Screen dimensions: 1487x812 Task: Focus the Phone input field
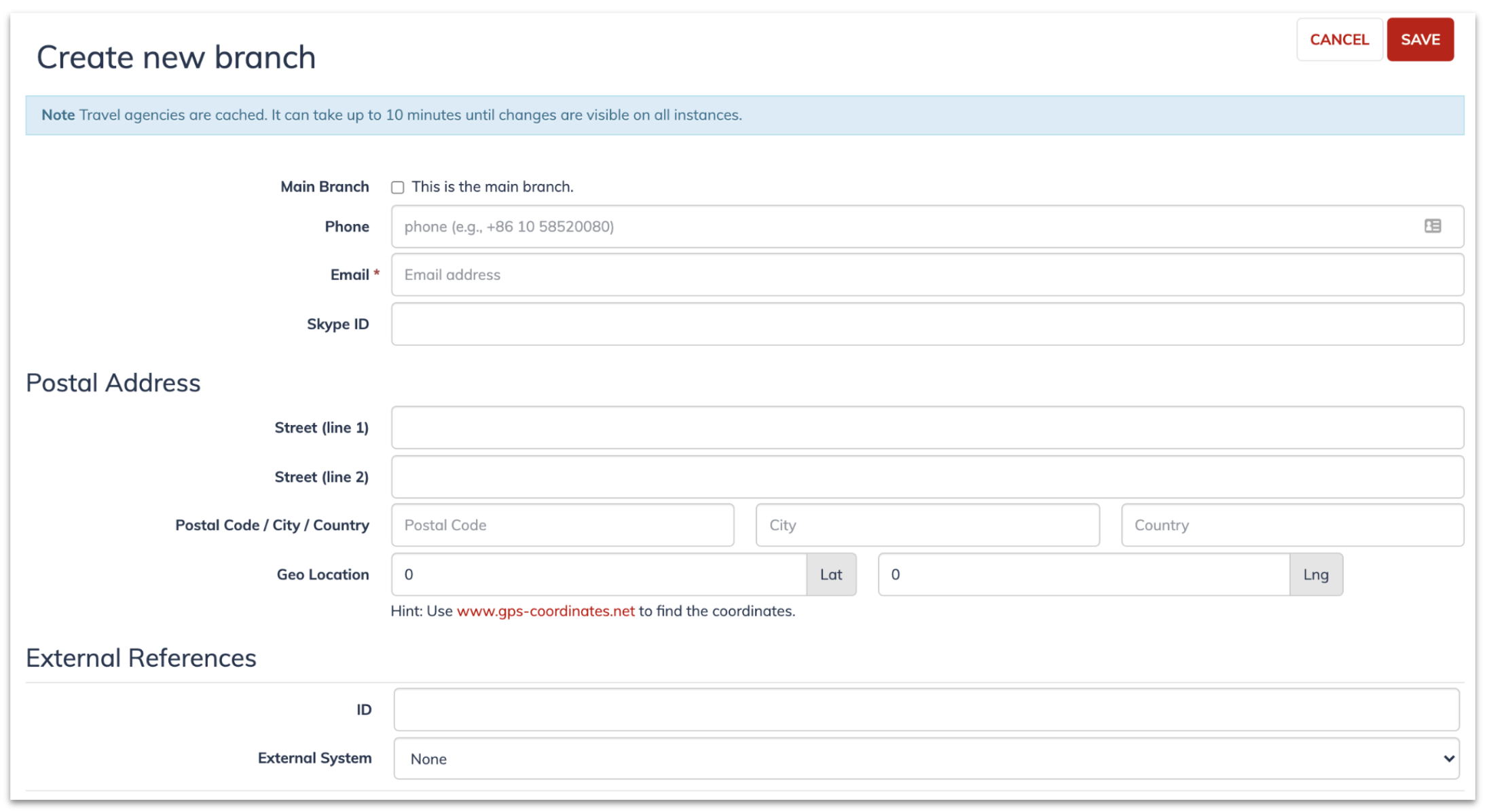927,226
